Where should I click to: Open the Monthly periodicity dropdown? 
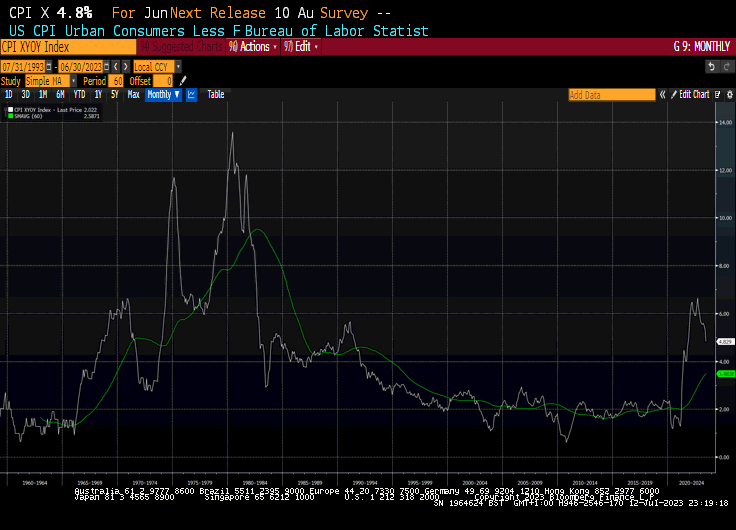163,94
